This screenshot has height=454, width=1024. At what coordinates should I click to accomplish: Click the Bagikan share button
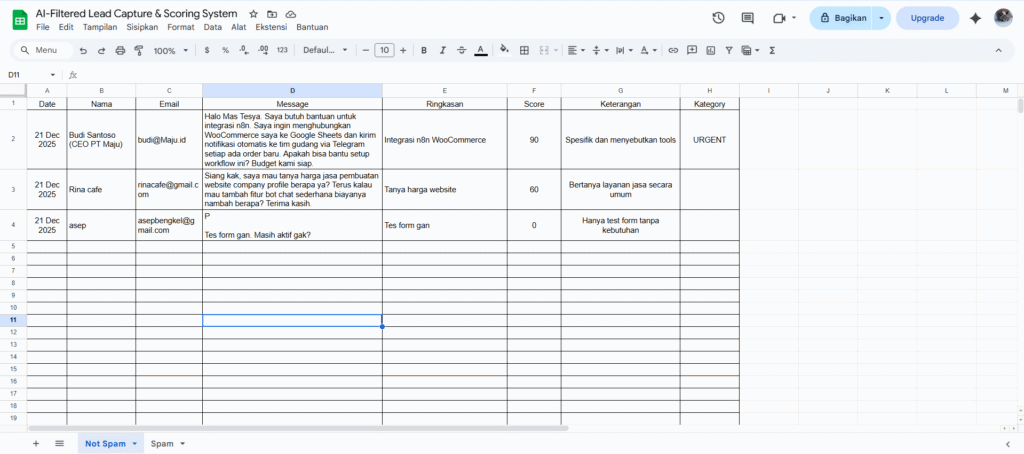coord(840,18)
